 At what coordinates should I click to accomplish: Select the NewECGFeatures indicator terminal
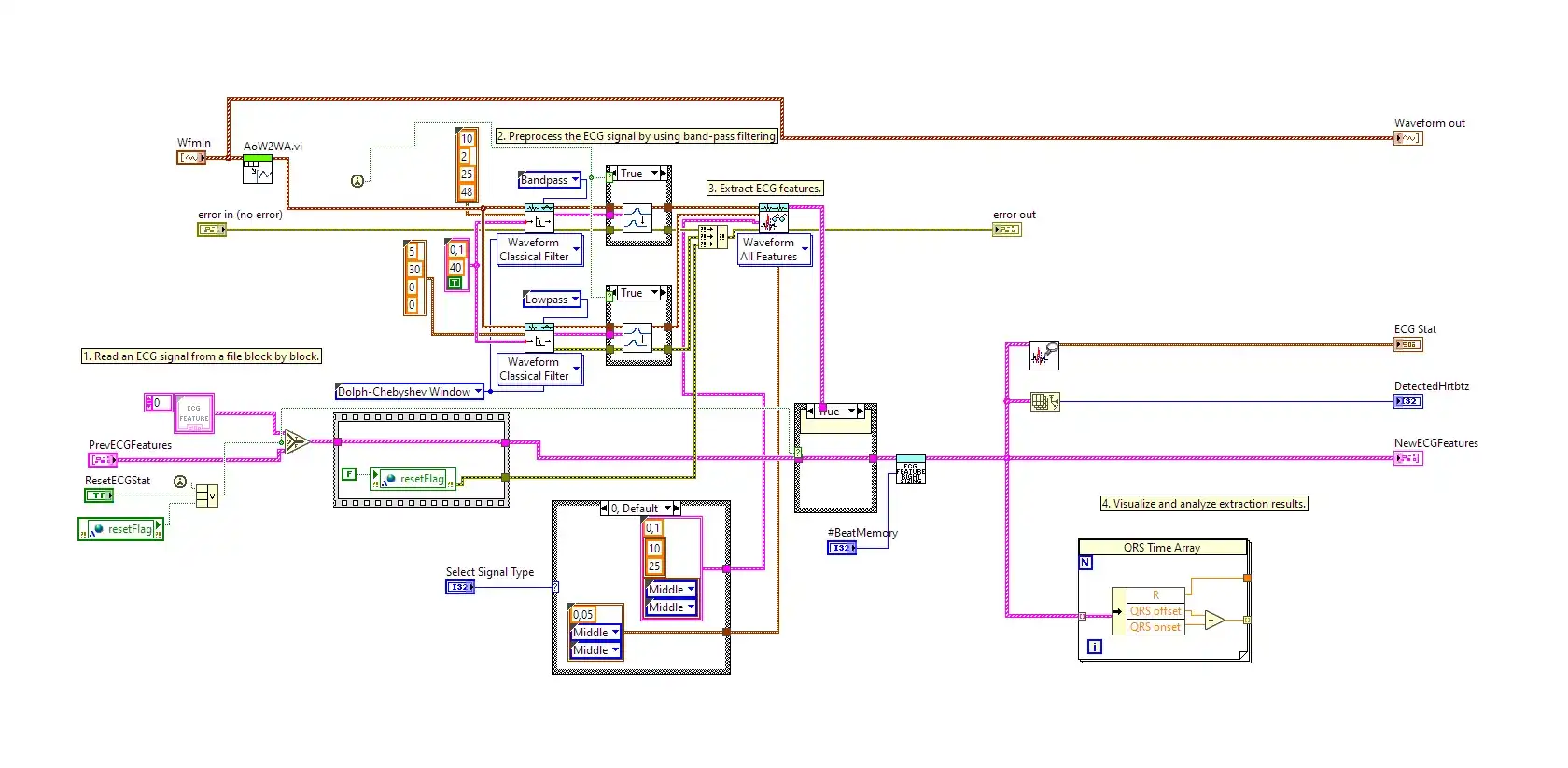tap(1407, 458)
